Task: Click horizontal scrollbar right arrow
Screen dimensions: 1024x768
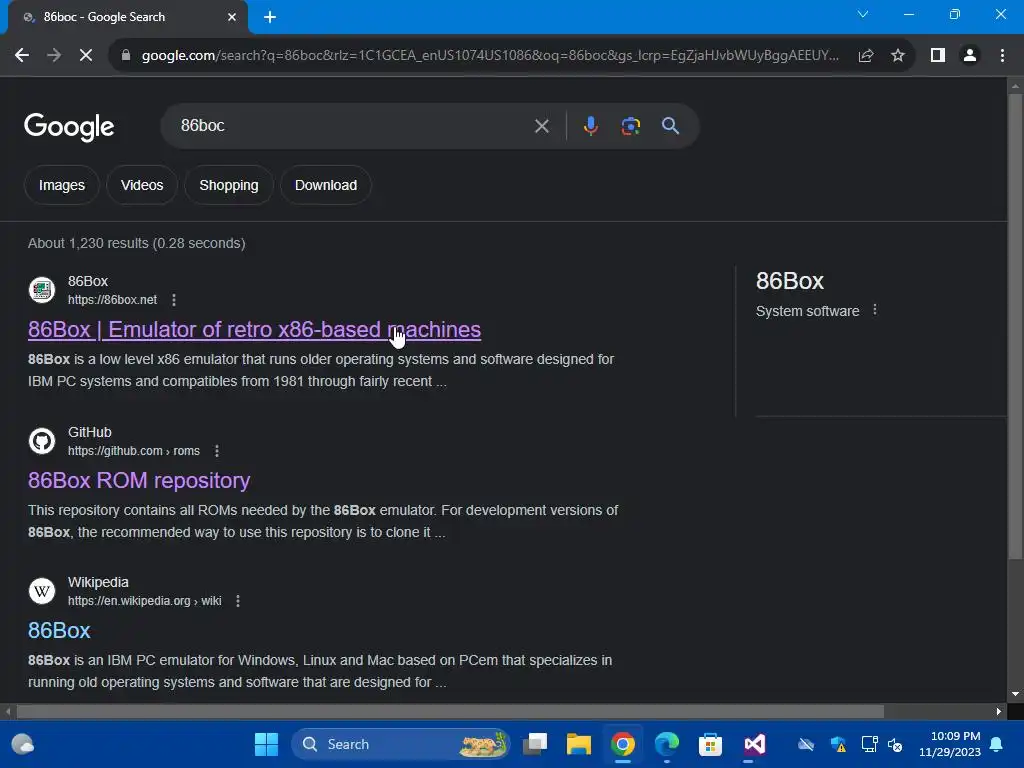Action: coord(999,711)
